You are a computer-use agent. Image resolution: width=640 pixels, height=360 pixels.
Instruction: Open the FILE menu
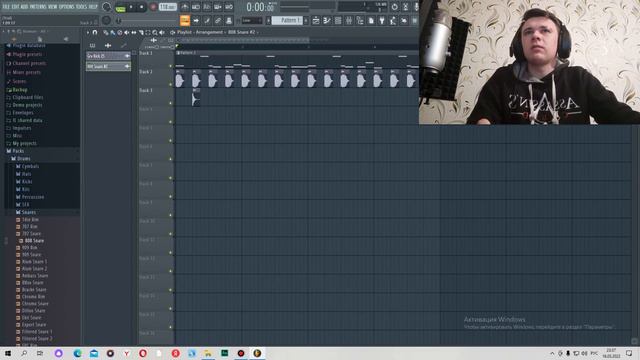point(6,7)
